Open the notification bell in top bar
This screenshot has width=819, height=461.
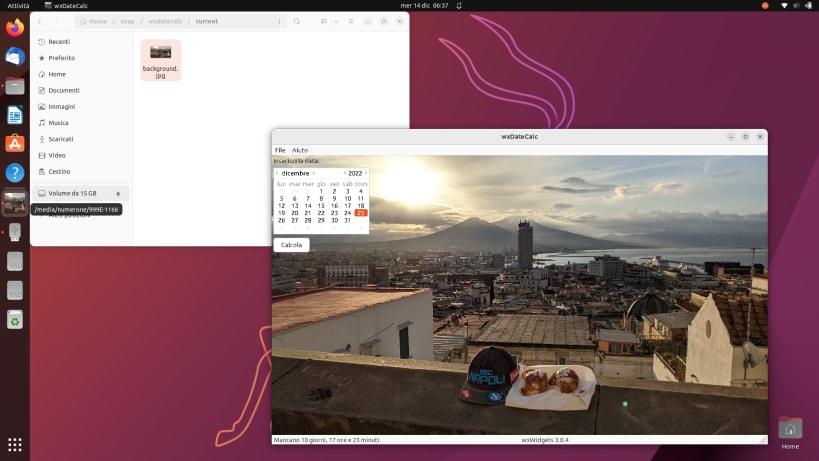(459, 6)
